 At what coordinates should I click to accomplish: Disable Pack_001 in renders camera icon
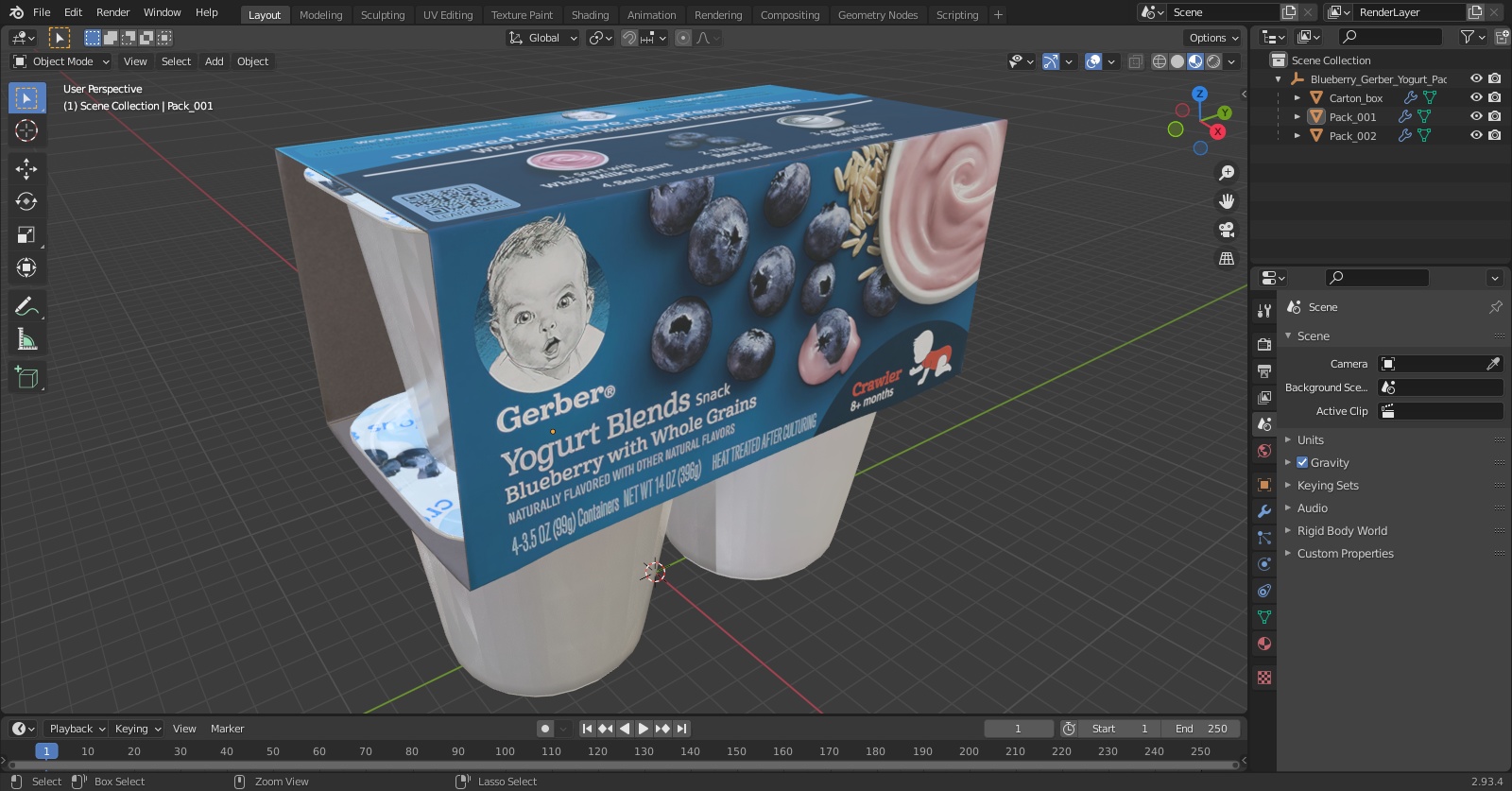pos(1495,116)
